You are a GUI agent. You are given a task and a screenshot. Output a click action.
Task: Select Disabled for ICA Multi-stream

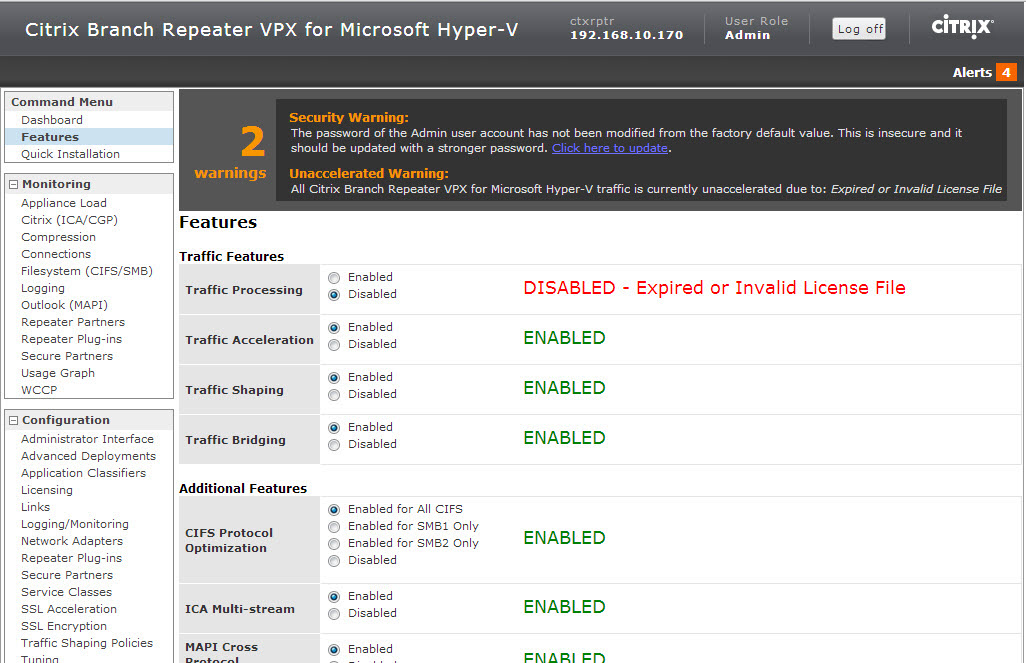[x=334, y=613]
